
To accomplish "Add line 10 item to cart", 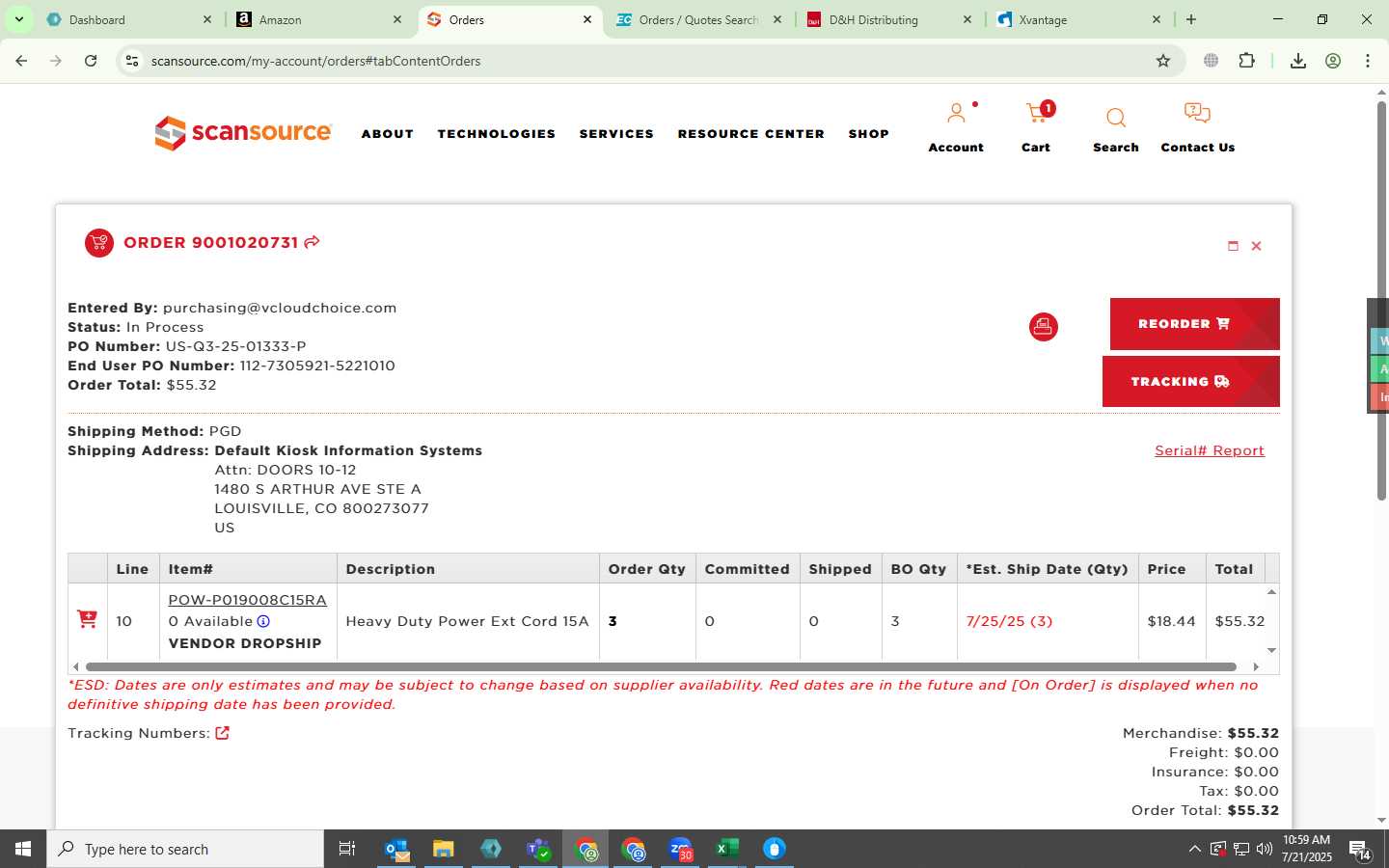I will [87, 619].
